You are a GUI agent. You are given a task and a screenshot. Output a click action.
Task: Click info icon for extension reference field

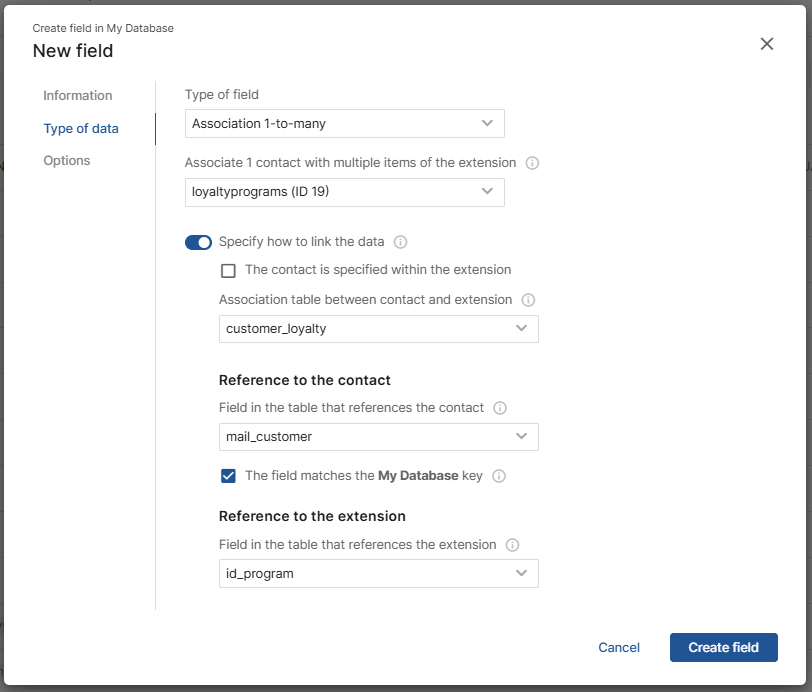click(512, 545)
